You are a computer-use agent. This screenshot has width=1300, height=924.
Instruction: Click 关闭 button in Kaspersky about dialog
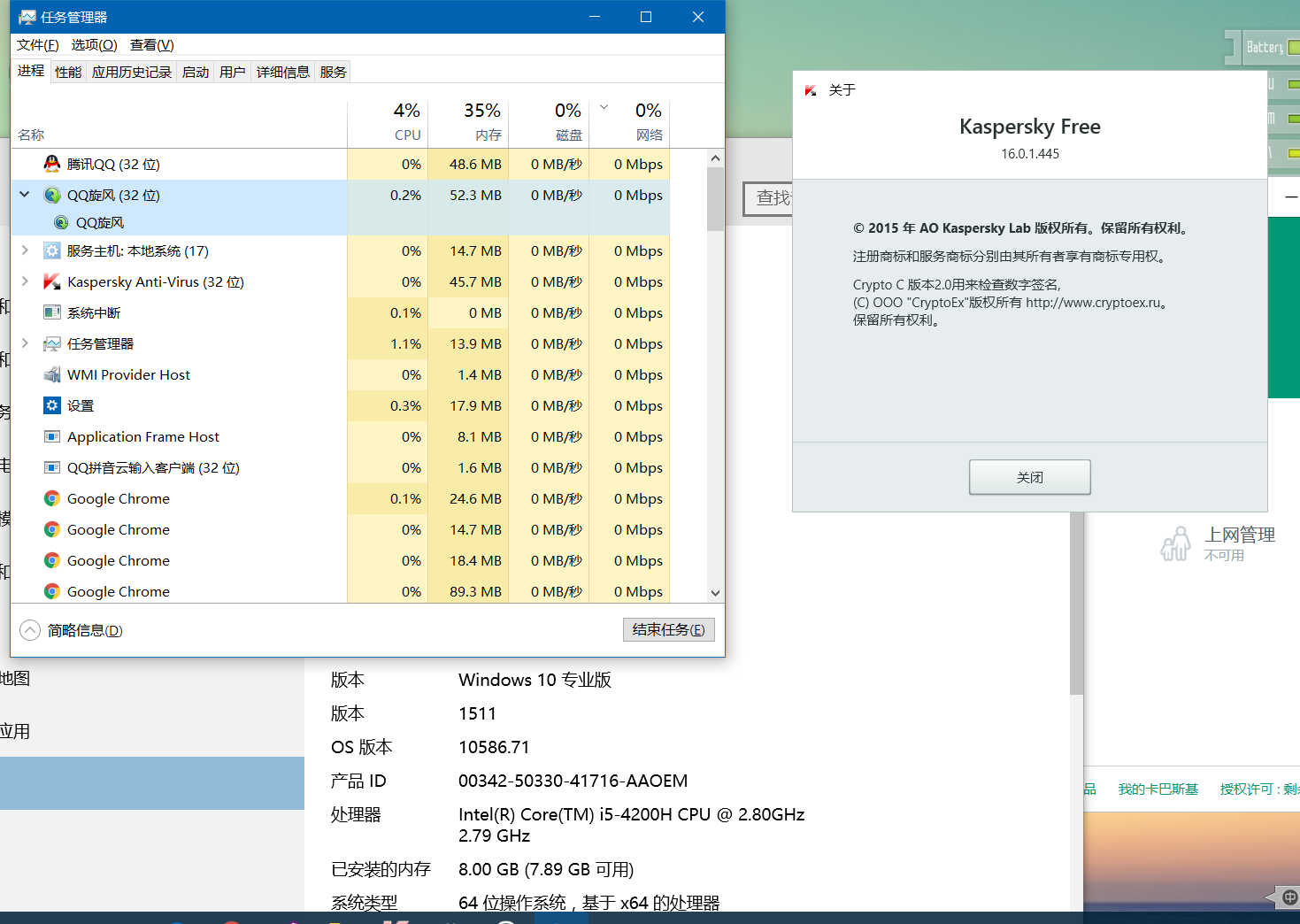pyautogui.click(x=1030, y=477)
